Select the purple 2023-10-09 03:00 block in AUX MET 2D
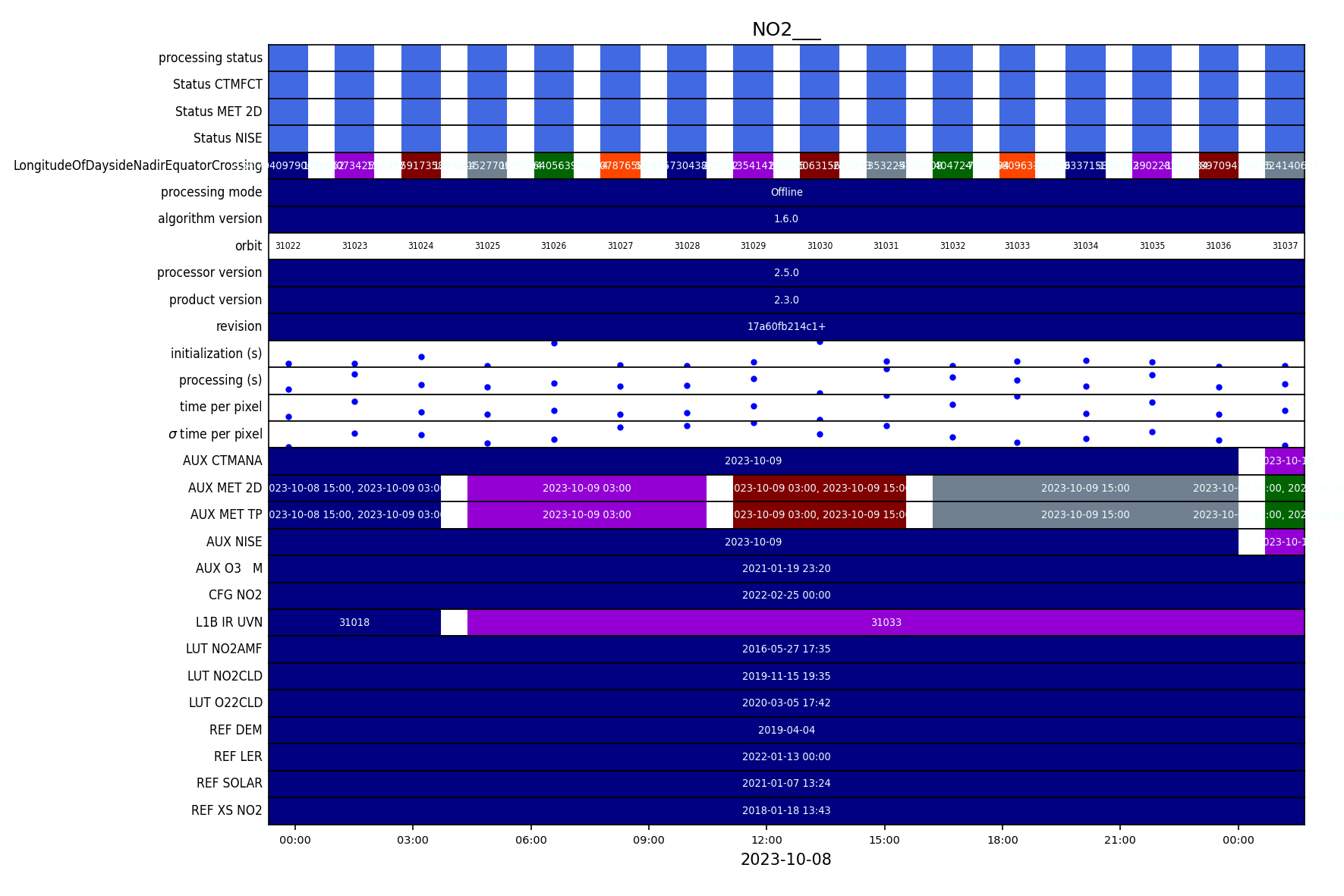The image size is (1344, 896). pyautogui.click(x=587, y=488)
